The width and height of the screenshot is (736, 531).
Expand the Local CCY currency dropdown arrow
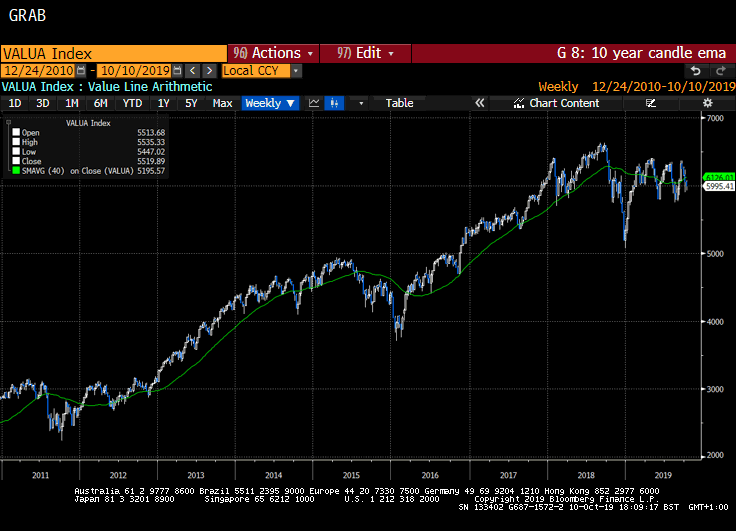[296, 71]
